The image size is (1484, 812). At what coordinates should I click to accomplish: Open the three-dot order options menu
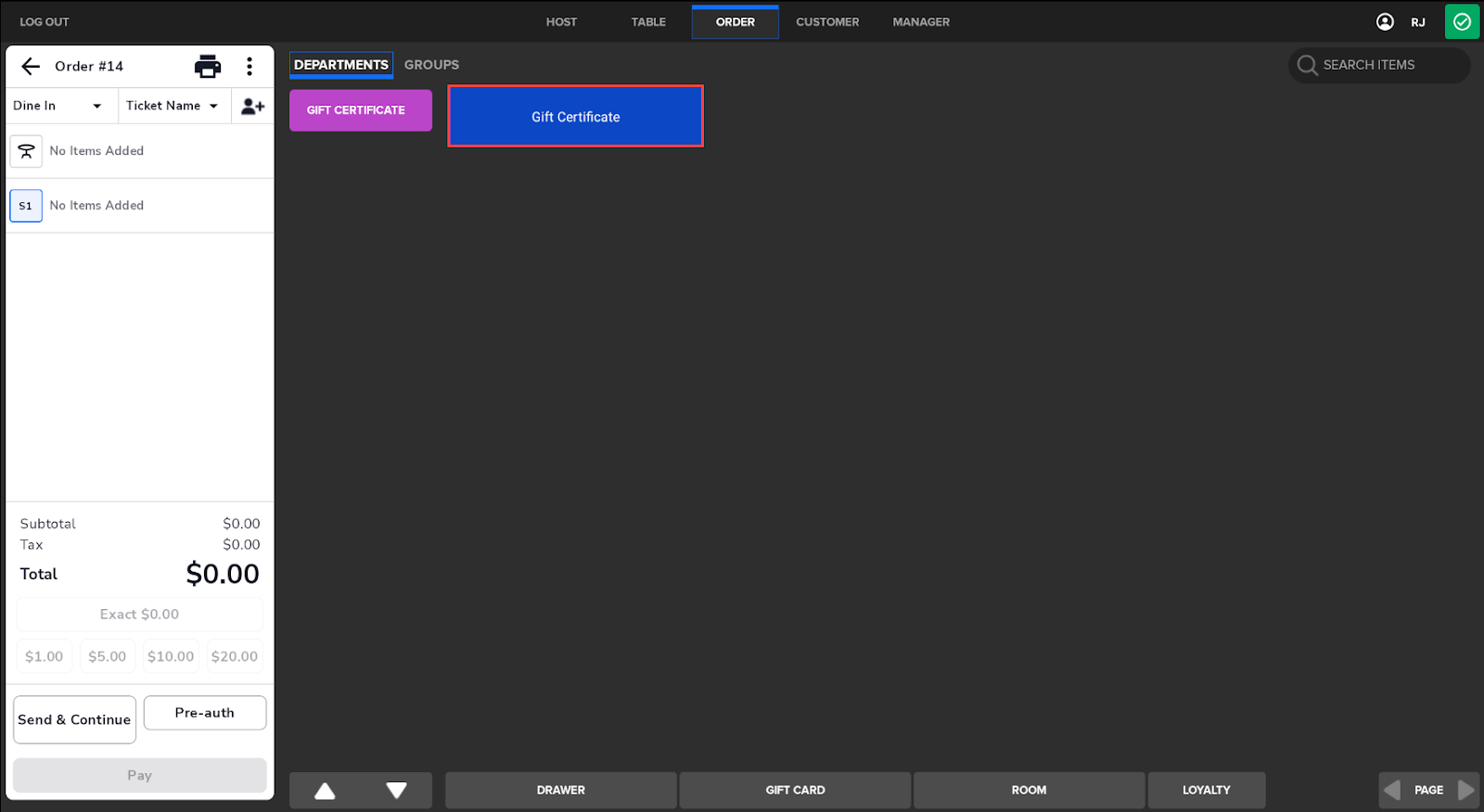249,66
